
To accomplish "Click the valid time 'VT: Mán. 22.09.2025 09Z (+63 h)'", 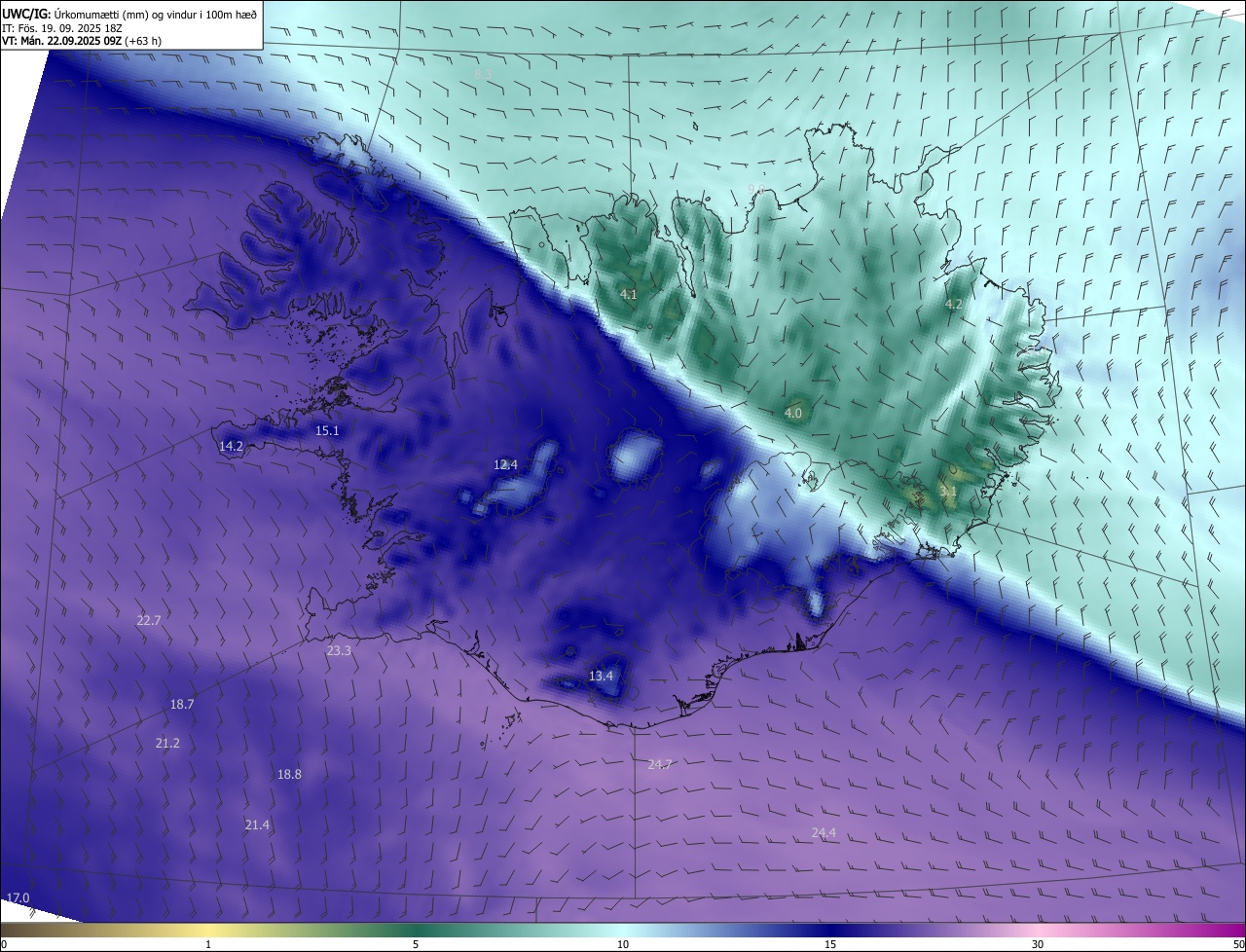I will pyautogui.click(x=82, y=41).
